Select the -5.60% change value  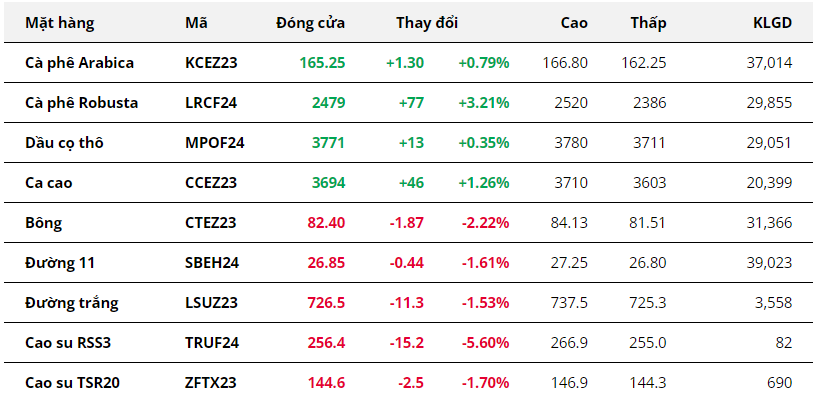coord(485,343)
